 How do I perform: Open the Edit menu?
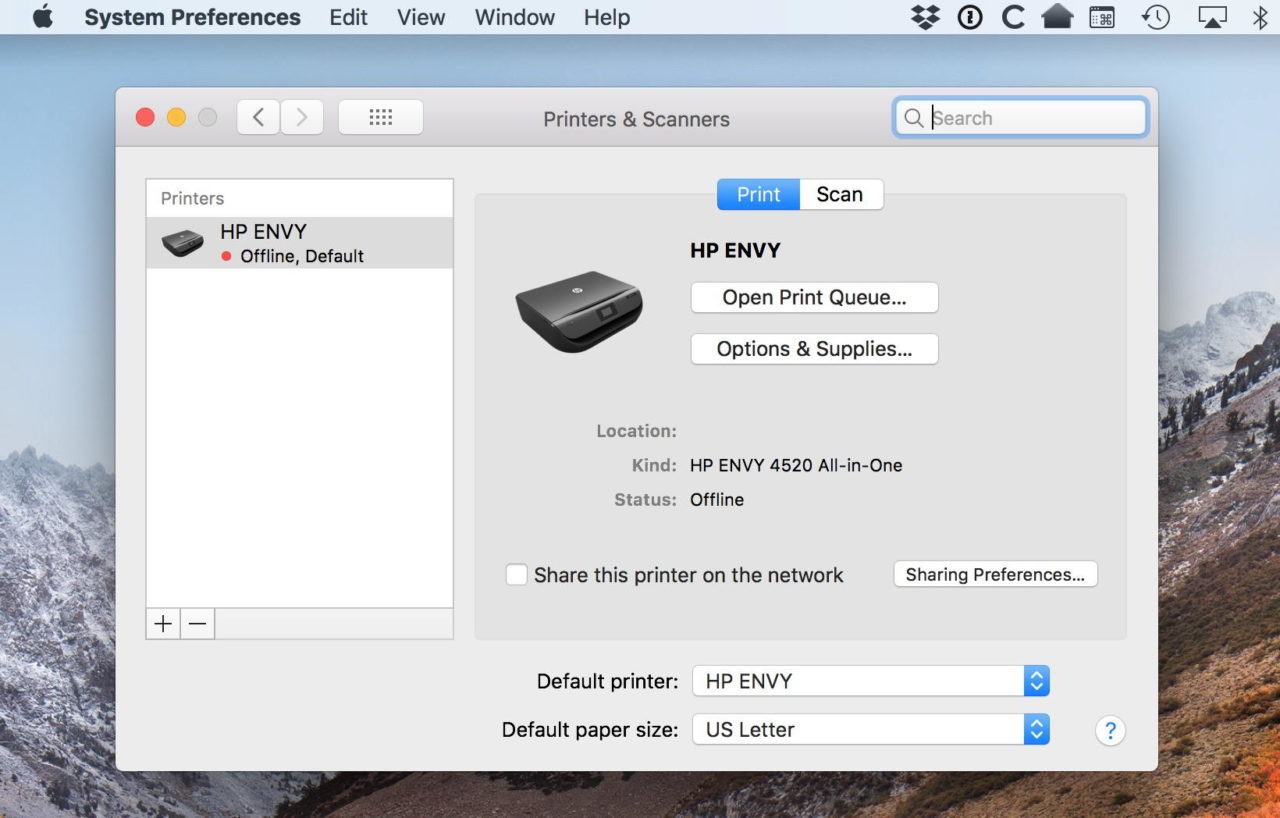tap(349, 17)
